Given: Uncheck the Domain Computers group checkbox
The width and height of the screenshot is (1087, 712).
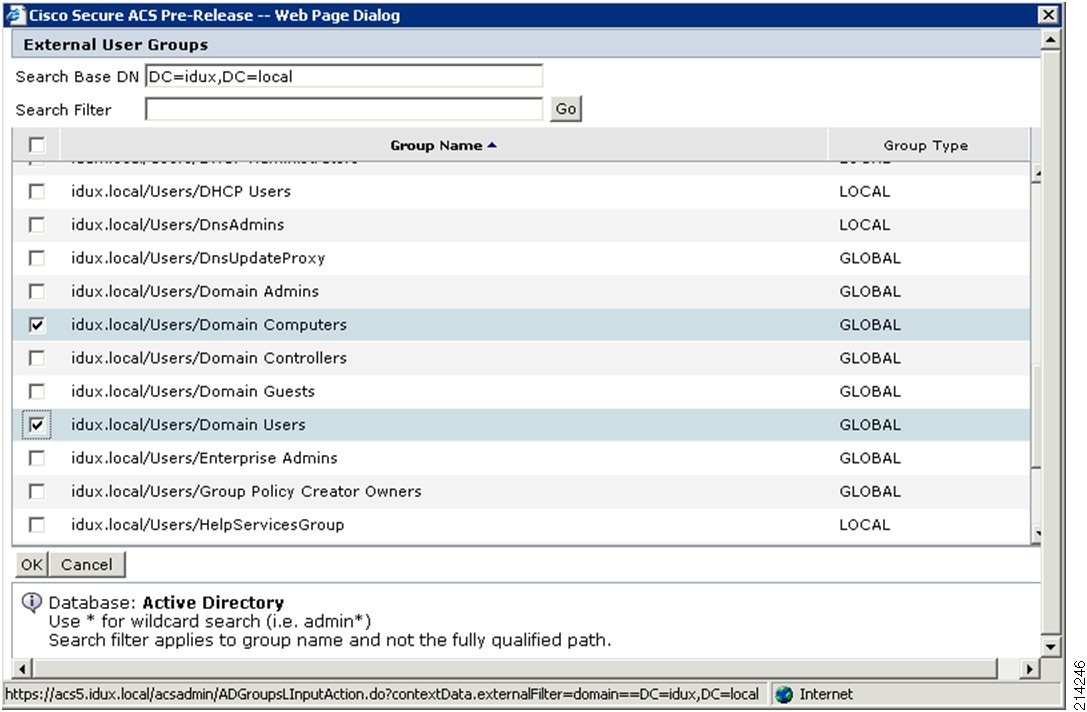Looking at the screenshot, I should [x=37, y=324].
